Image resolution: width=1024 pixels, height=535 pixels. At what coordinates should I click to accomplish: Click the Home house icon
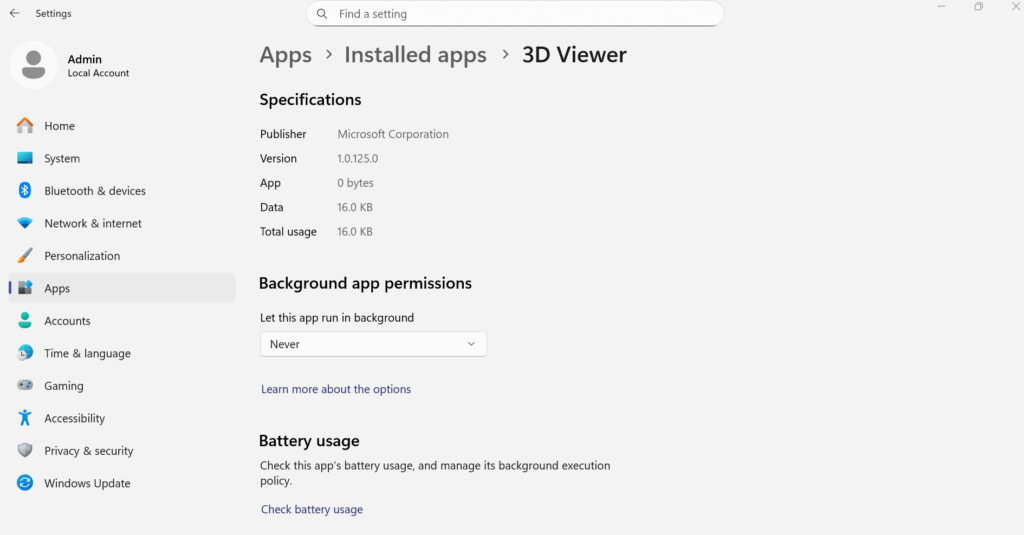[x=25, y=125]
